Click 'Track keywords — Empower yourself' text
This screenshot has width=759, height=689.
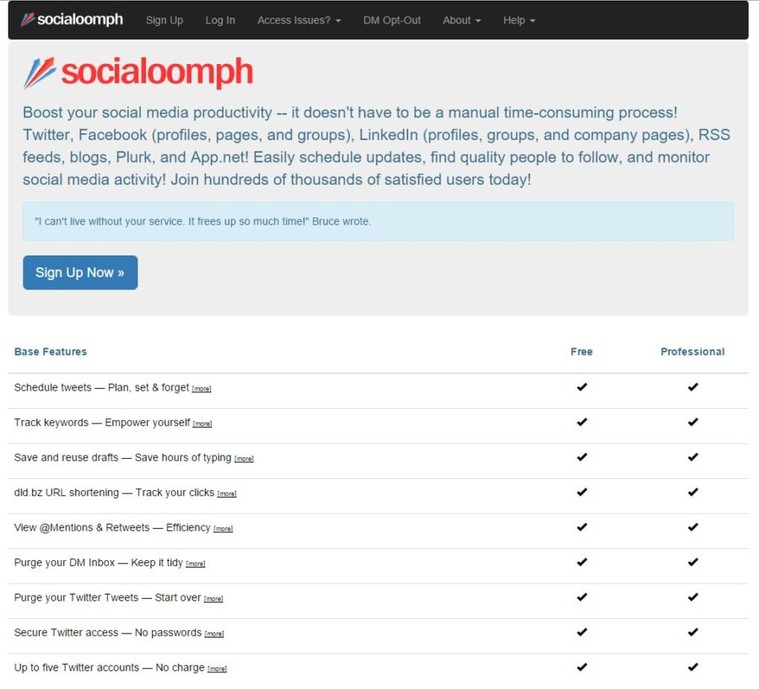pos(102,422)
